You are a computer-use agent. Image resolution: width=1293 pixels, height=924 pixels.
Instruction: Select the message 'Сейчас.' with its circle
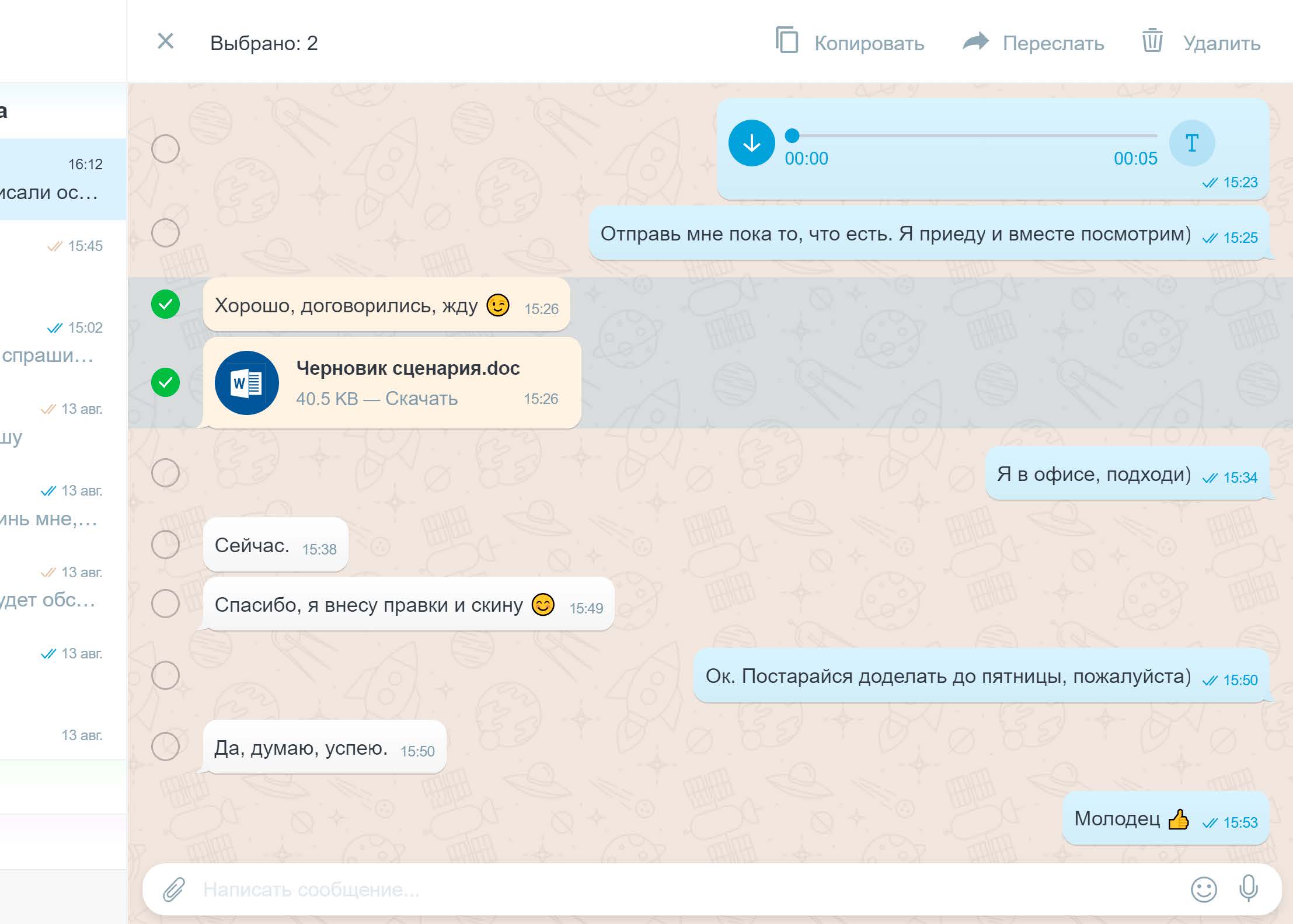[x=166, y=545]
